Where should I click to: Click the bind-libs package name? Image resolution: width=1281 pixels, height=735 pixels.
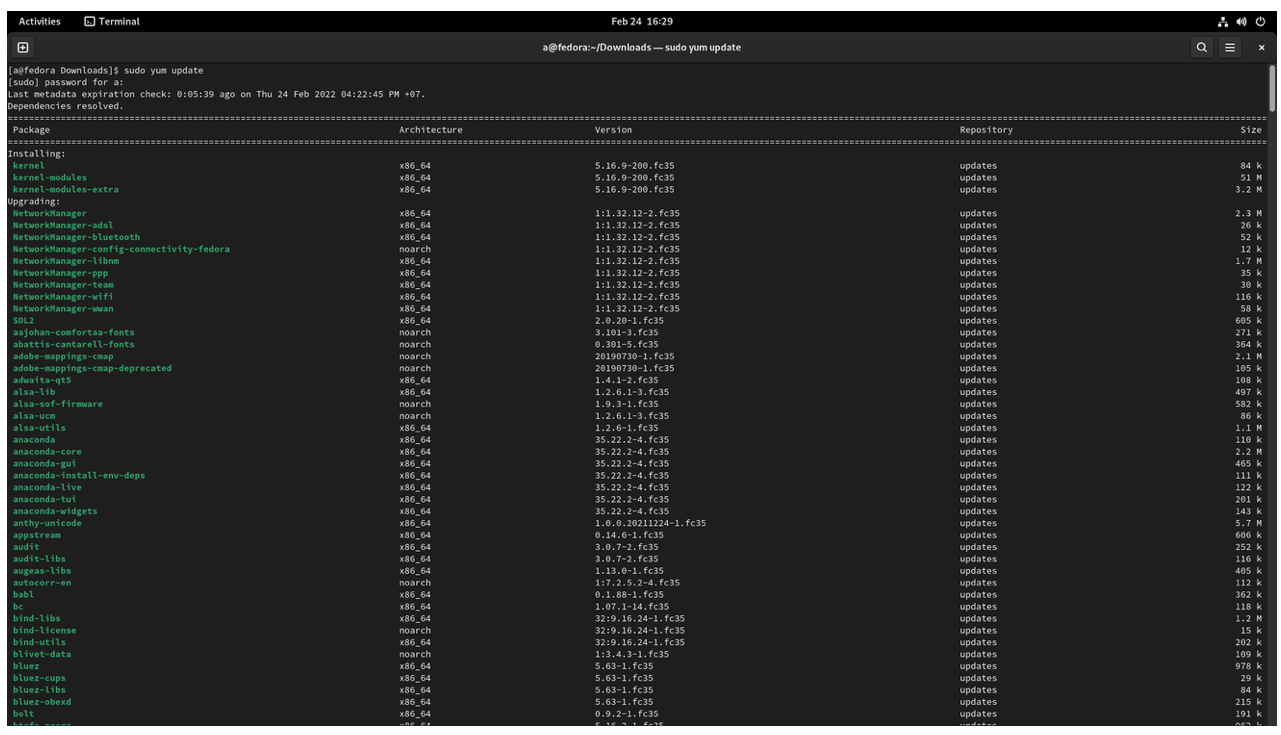pos(36,619)
